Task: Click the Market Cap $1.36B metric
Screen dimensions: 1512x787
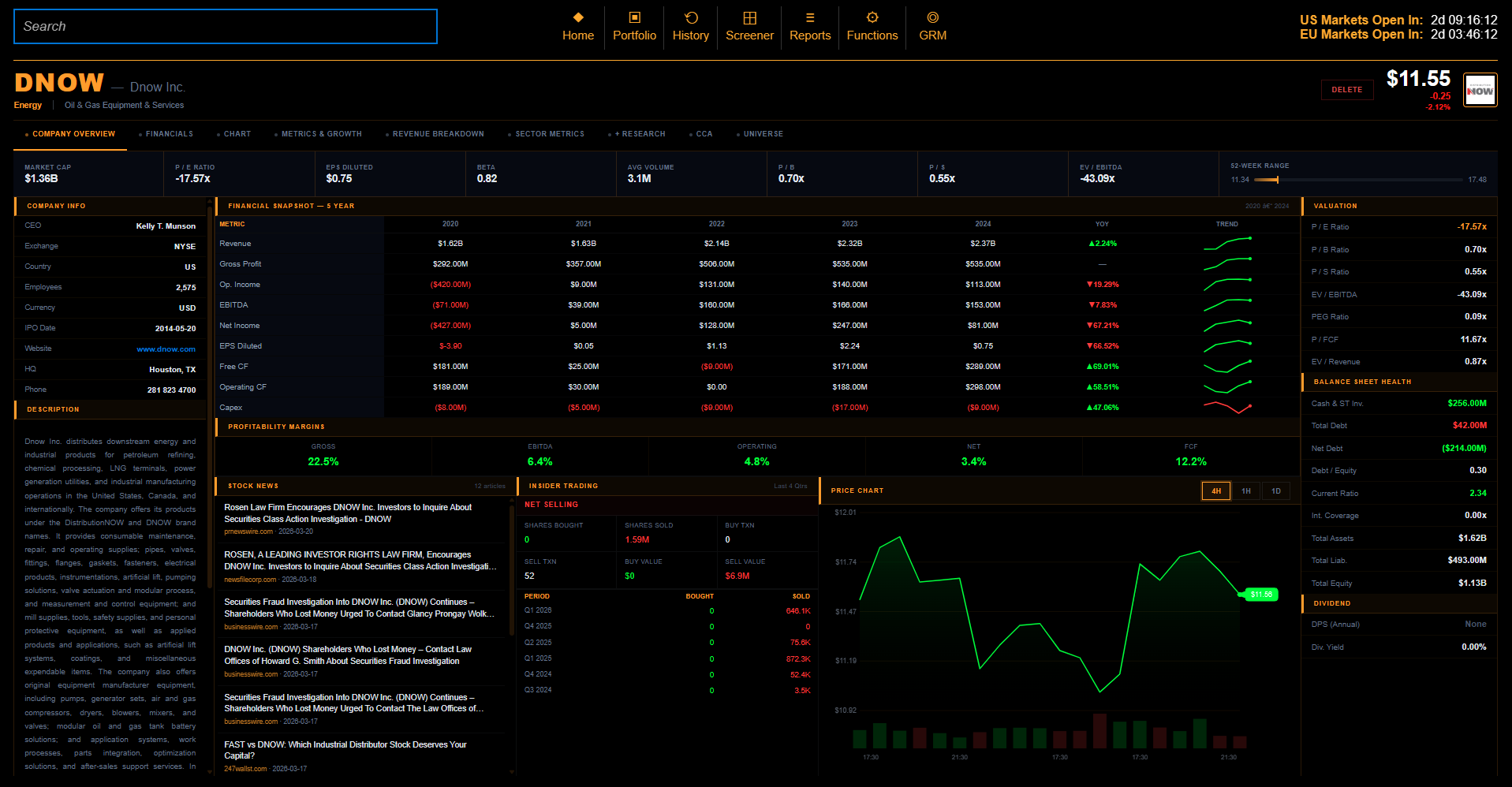Action: click(88, 173)
